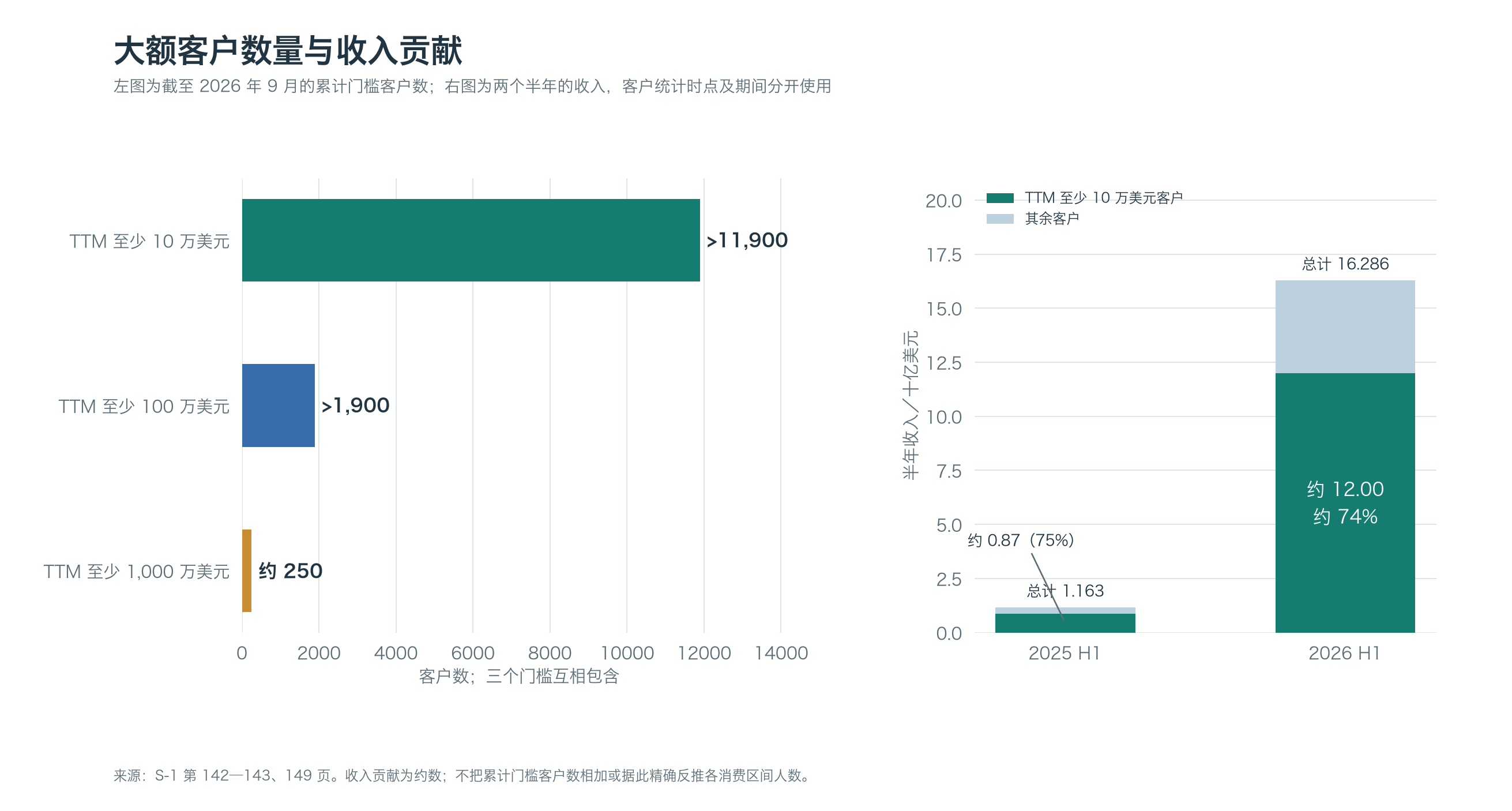1512x811 pixels.
Task: Click the y-axis label TTM 至少 10 万美元
Action: click(x=149, y=241)
